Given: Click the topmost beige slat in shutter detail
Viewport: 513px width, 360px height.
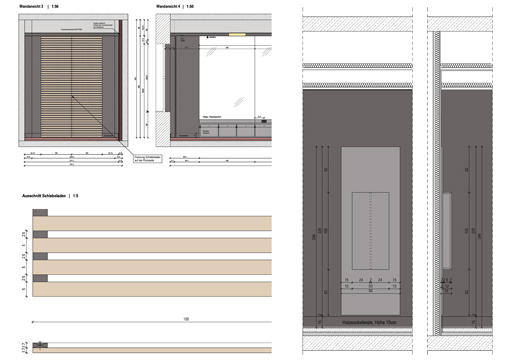Looking at the screenshot, I should 152,223.
